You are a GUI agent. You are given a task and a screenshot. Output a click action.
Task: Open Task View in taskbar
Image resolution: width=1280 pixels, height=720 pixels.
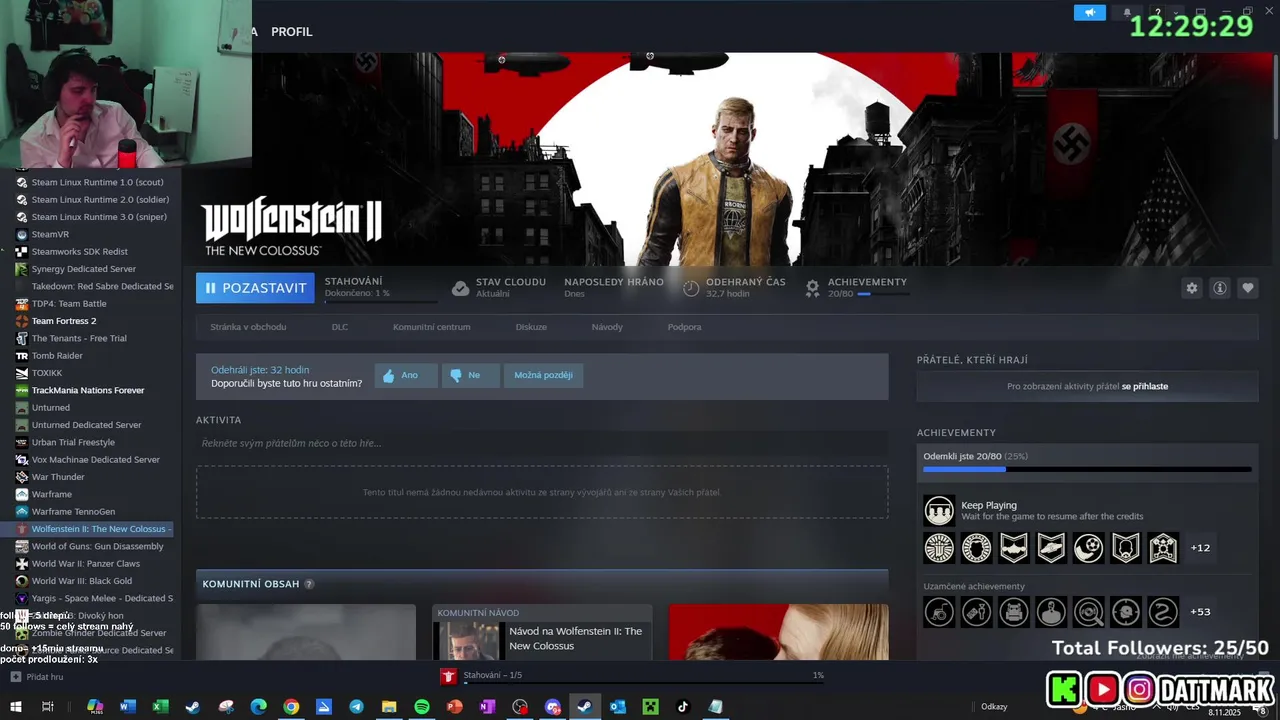click(x=47, y=707)
